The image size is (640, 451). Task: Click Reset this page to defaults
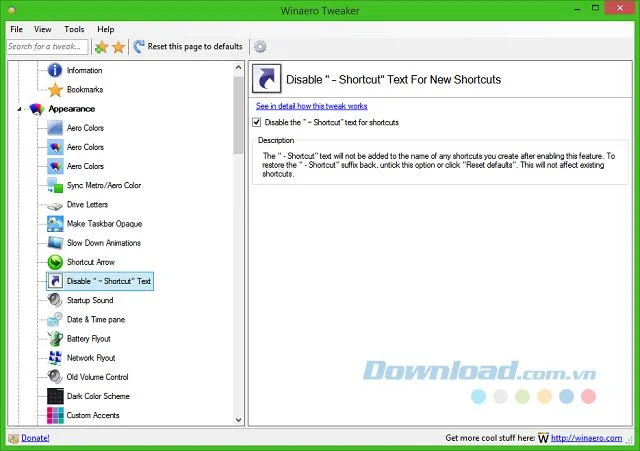(x=188, y=47)
